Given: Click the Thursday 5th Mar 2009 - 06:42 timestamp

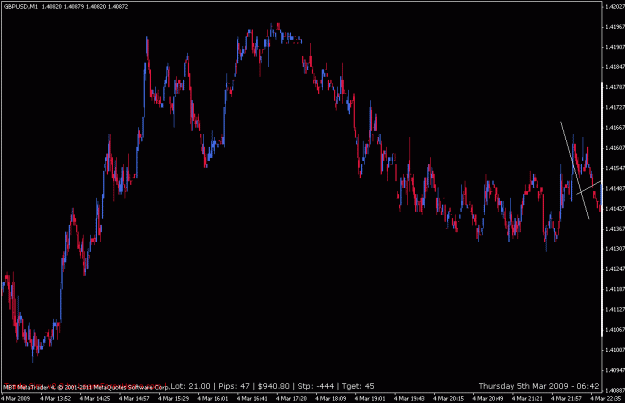Looking at the screenshot, I should coord(539,386).
